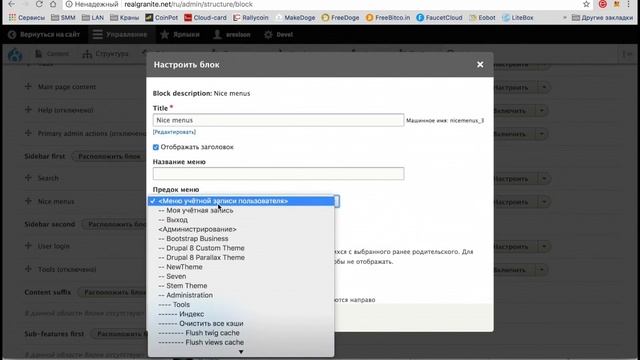Viewport: 640px width, 360px height.
Task: Select Drupal 8 Custom Theme option
Action: [x=241, y=248]
